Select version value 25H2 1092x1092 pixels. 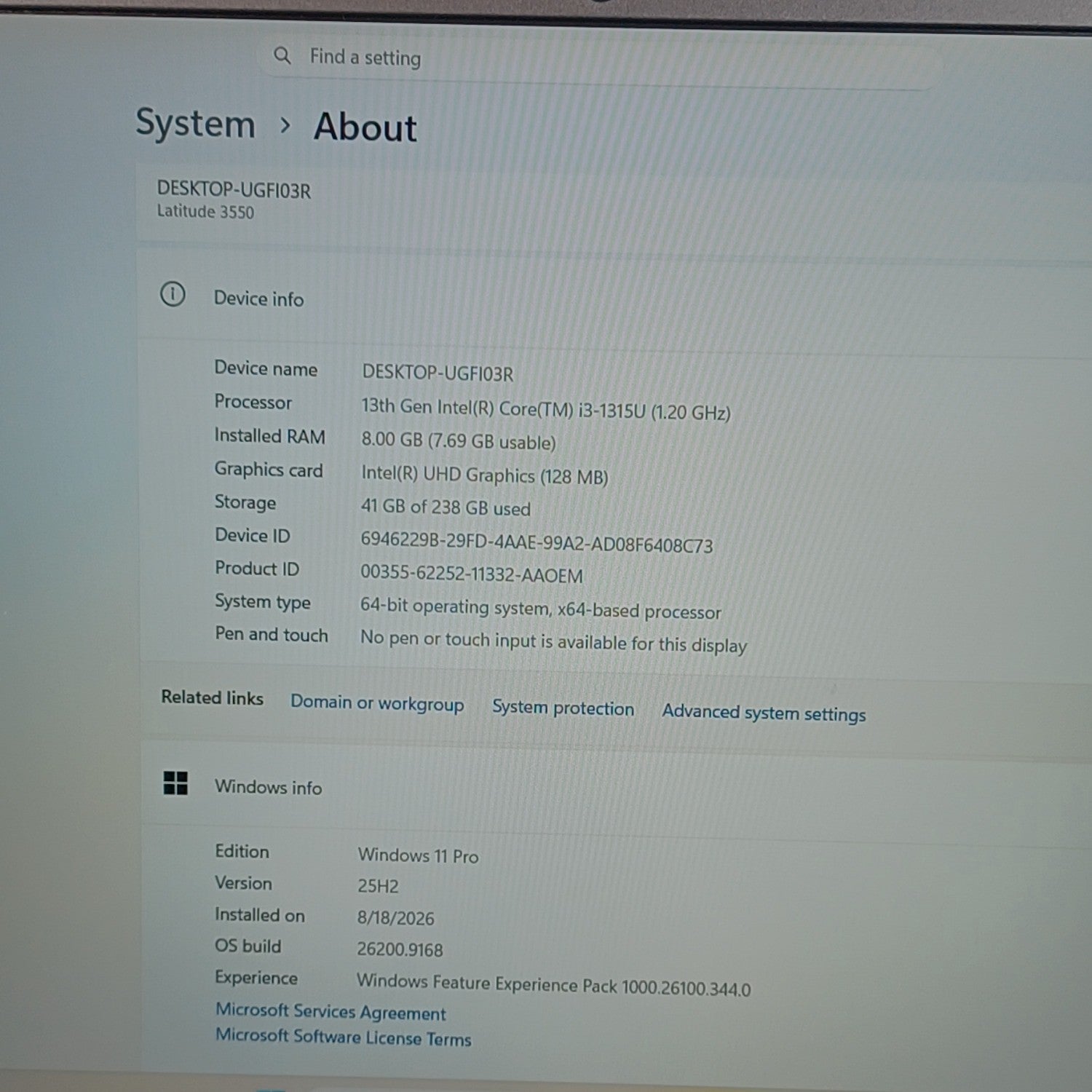[x=378, y=886]
